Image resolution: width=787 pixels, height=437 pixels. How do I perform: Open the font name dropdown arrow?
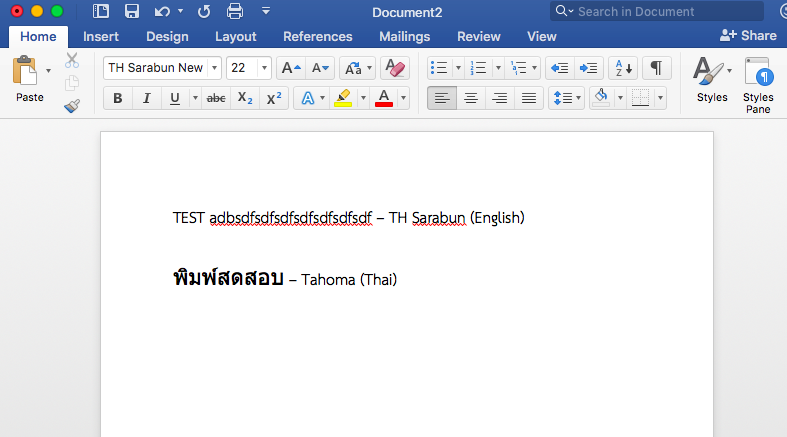[x=214, y=68]
